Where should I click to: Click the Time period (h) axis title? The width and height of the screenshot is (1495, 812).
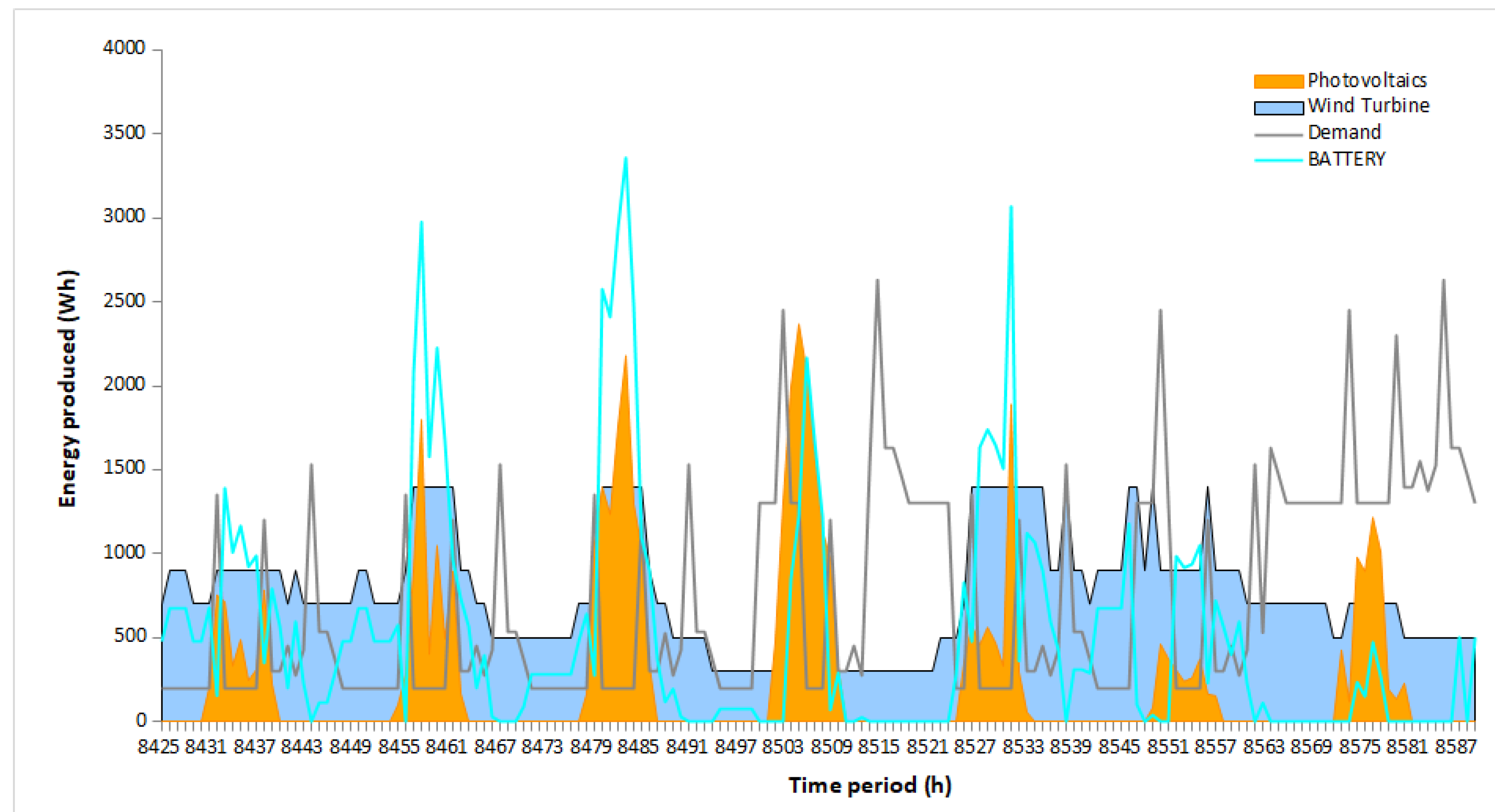click(869, 785)
